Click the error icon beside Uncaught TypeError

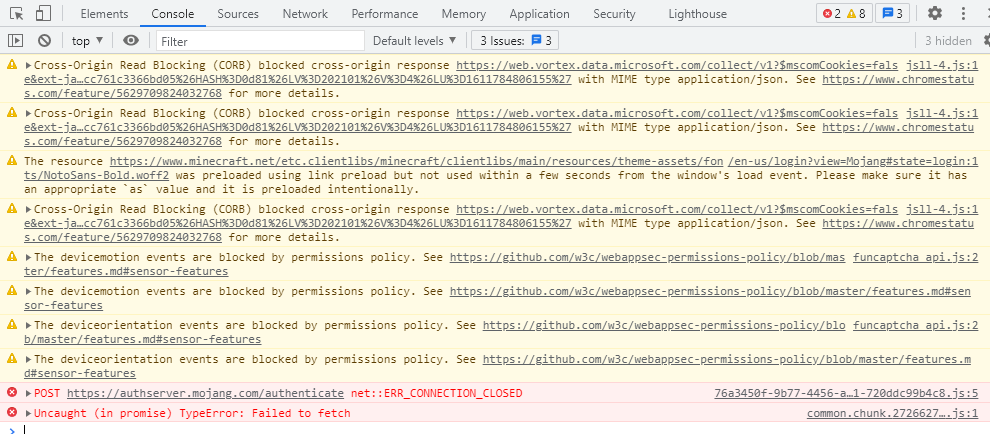(11, 413)
